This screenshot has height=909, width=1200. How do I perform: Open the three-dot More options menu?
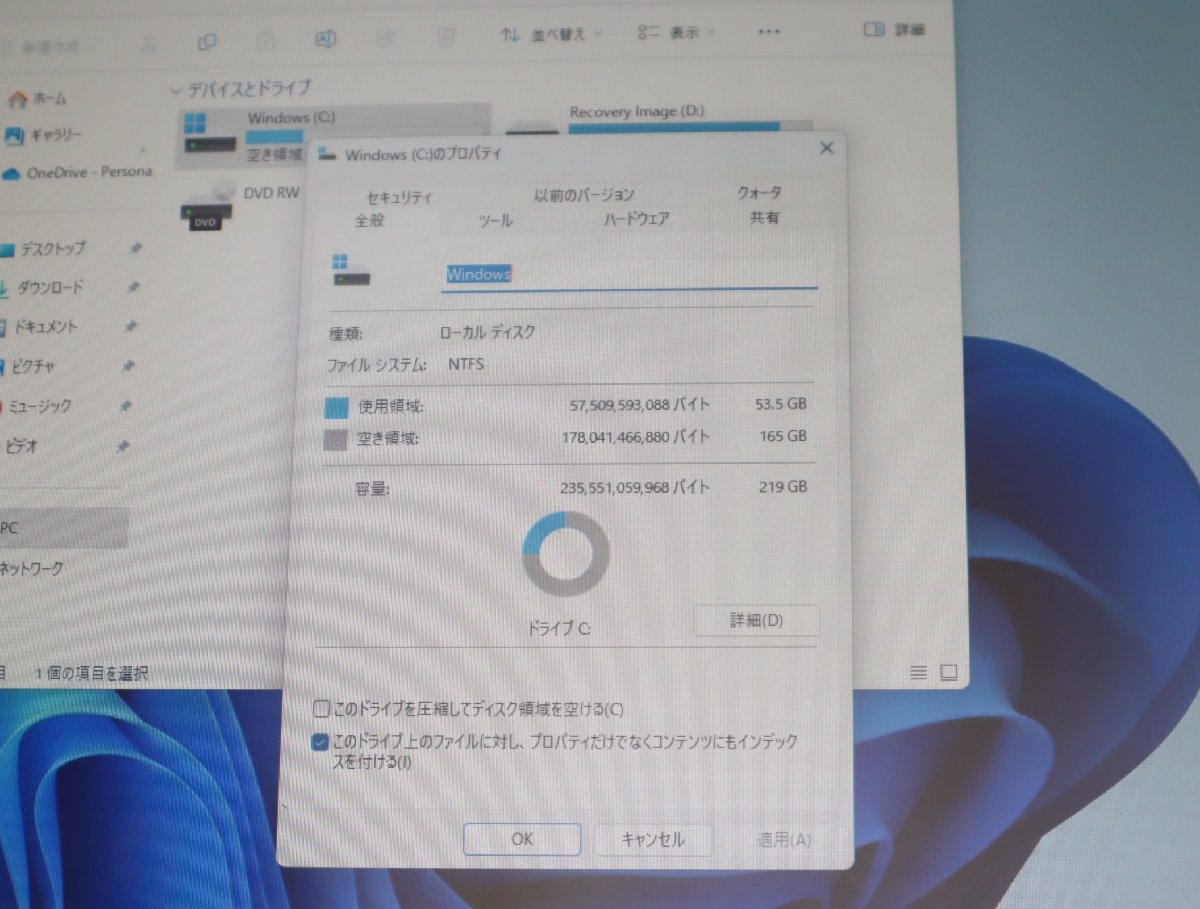768,32
